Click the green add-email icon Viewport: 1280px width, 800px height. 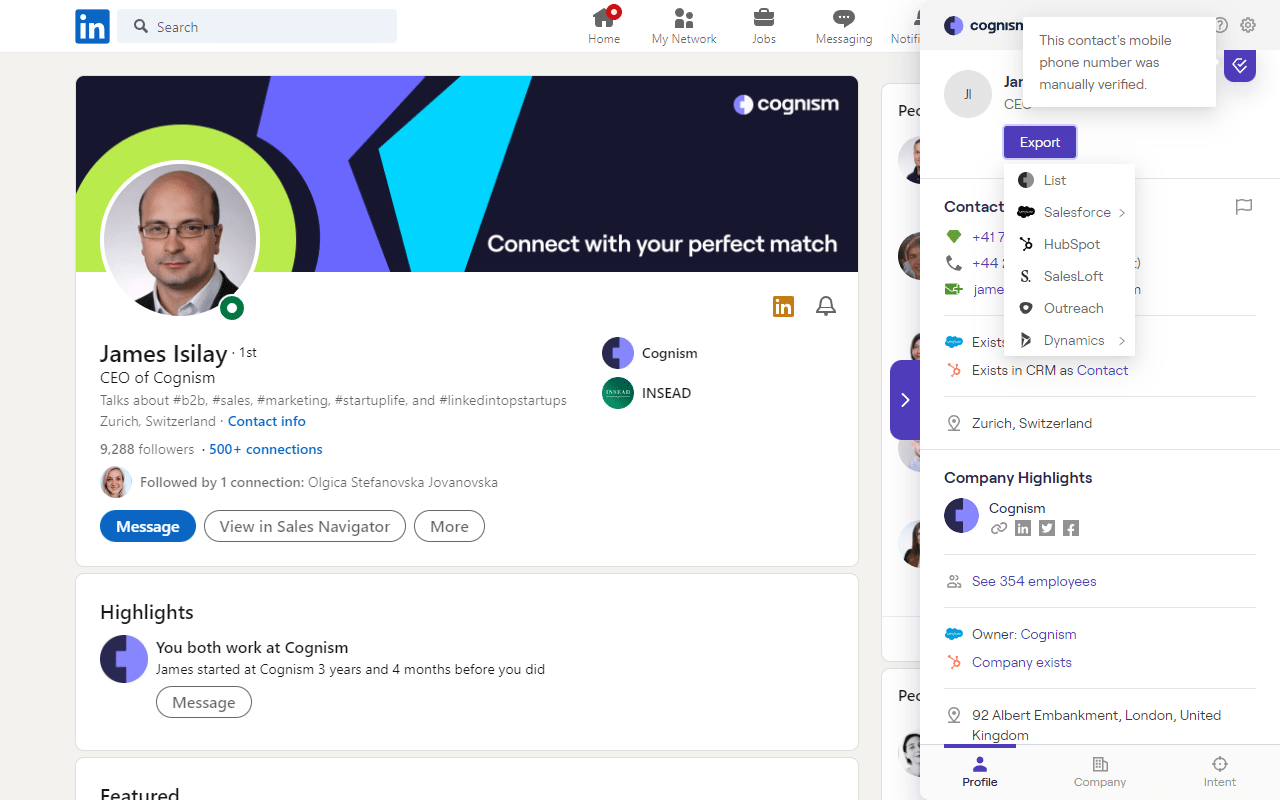953,289
